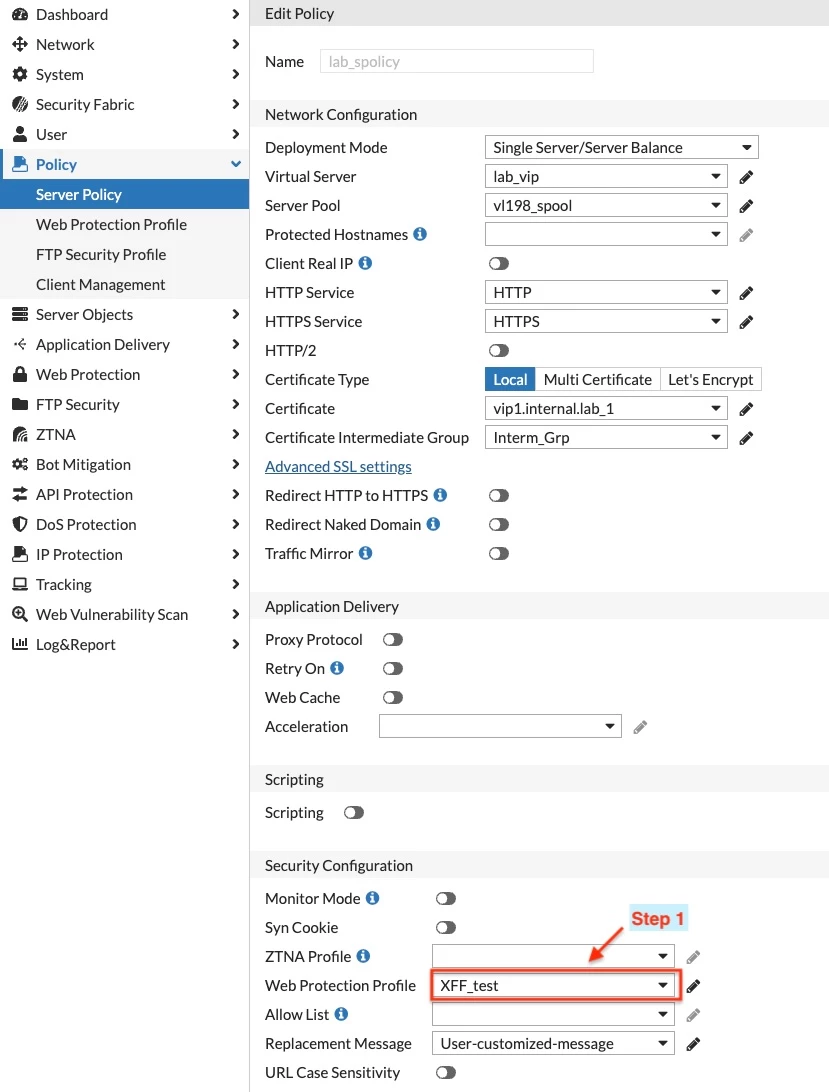Toggle URL Case Sensitivity switch
829x1092 pixels.
coord(446,1072)
